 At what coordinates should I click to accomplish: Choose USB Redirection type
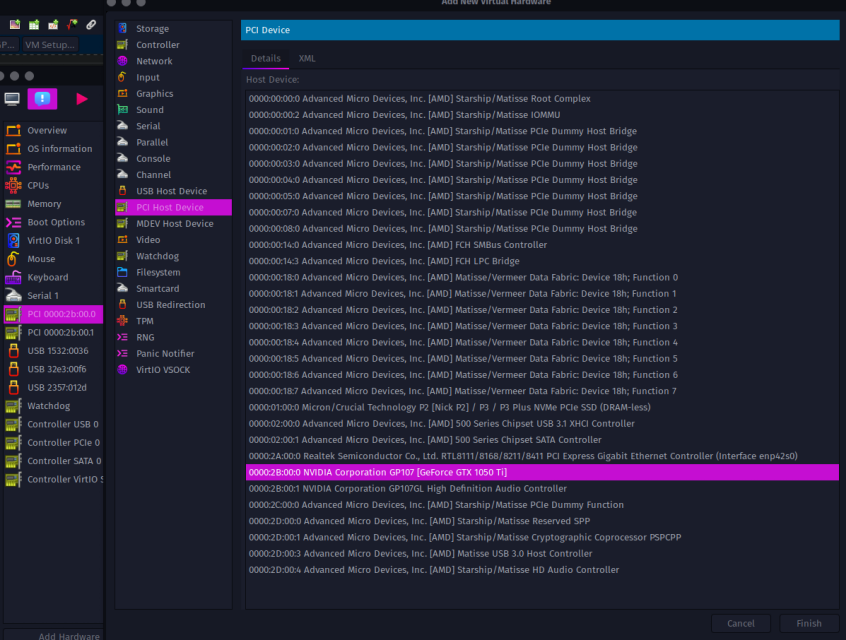coord(173,304)
